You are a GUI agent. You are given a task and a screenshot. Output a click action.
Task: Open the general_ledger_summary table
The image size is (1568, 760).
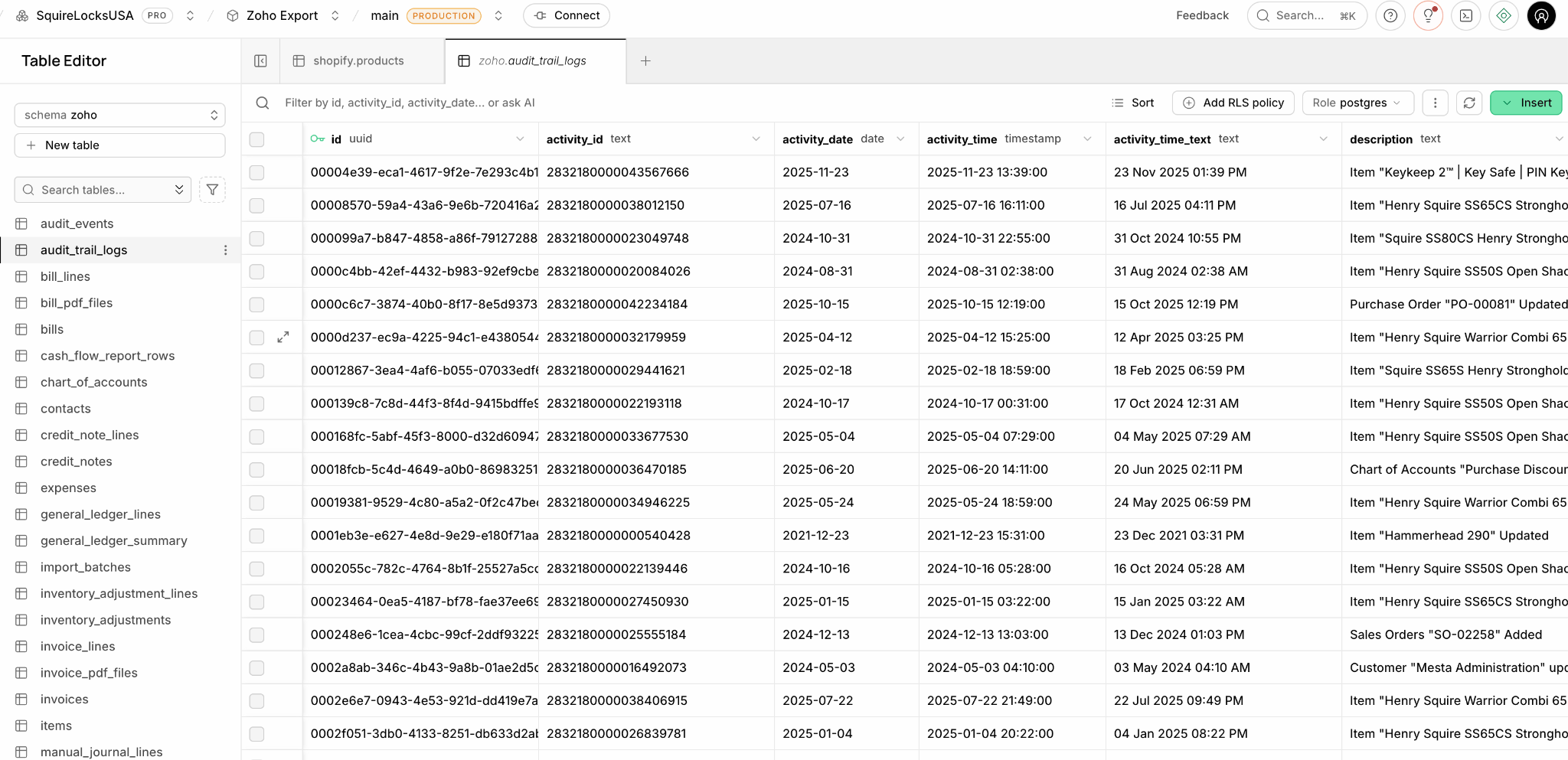coord(113,540)
